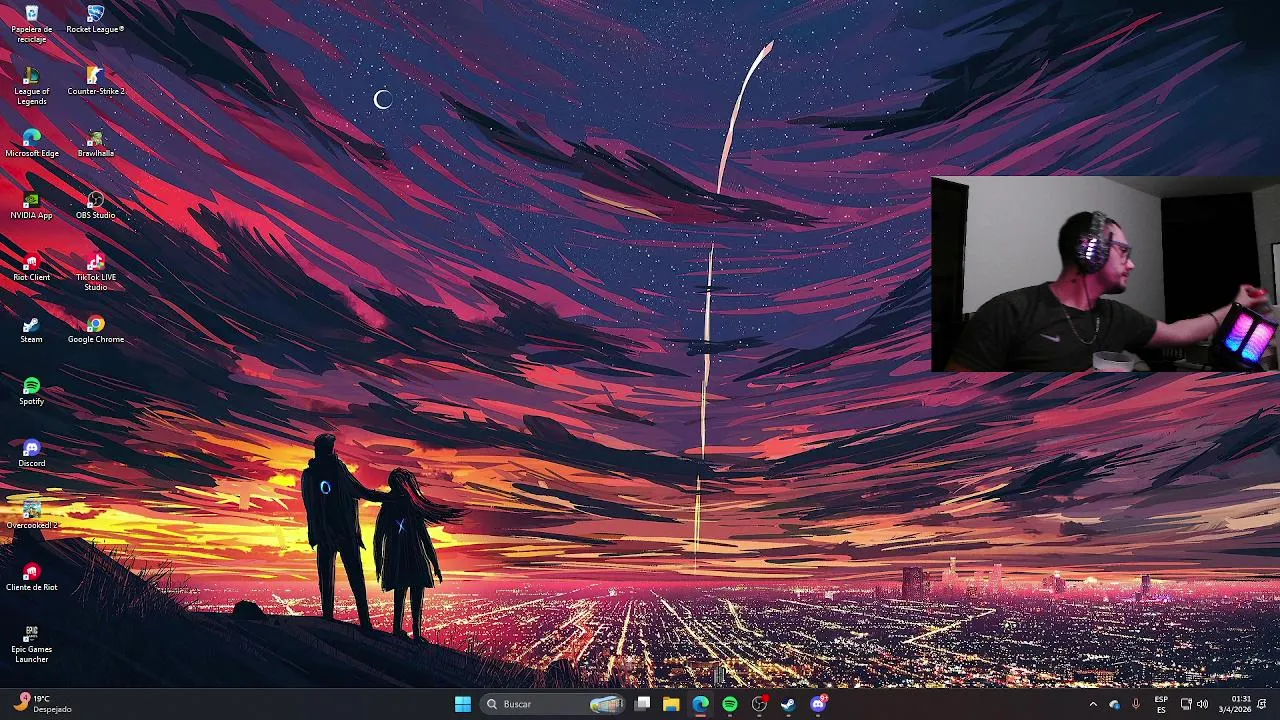This screenshot has width=1280, height=720.
Task: Open the notification bell in the taskbar
Action: click(1262, 704)
